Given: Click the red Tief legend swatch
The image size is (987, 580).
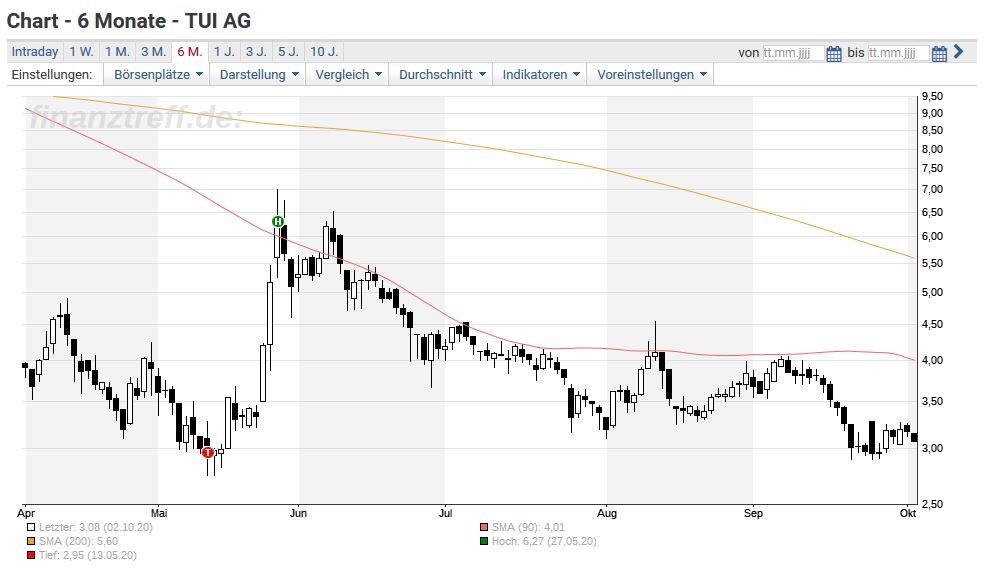Looking at the screenshot, I should [x=31, y=555].
